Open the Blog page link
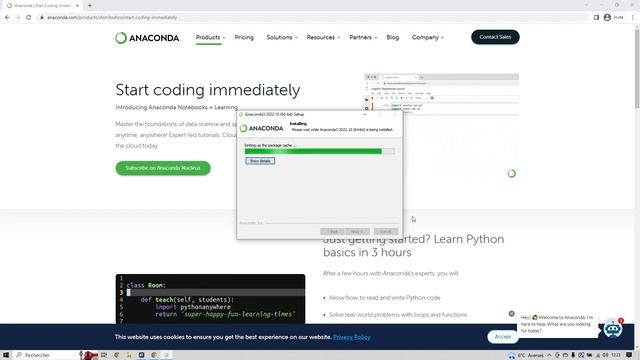 [393, 37]
